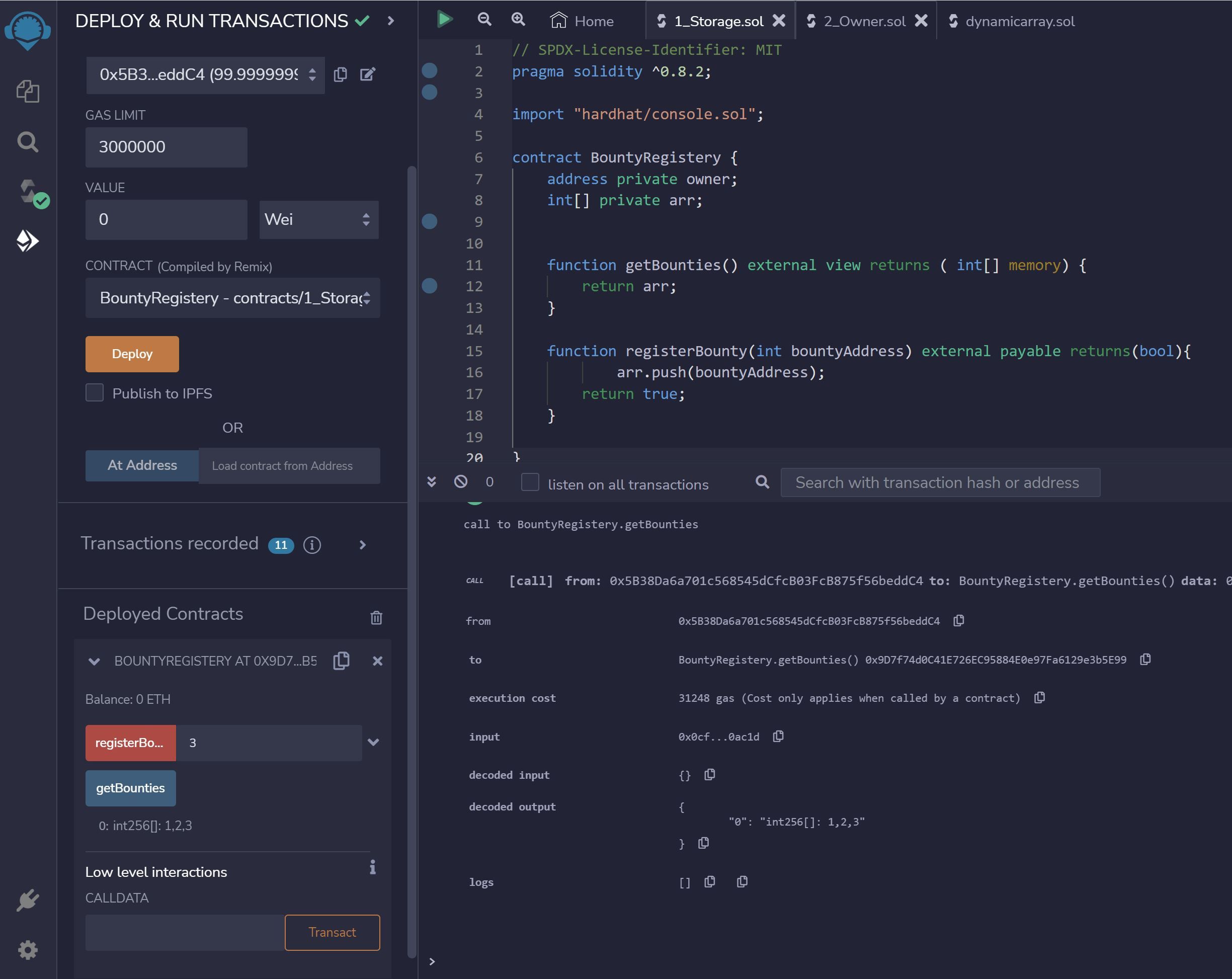The height and width of the screenshot is (979, 1232).
Task: Click the getBounties function button
Action: pyautogui.click(x=130, y=788)
